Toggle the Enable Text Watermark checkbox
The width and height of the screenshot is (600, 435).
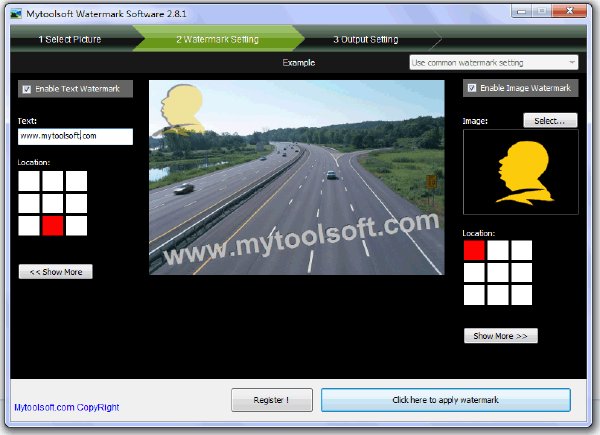tap(26, 89)
